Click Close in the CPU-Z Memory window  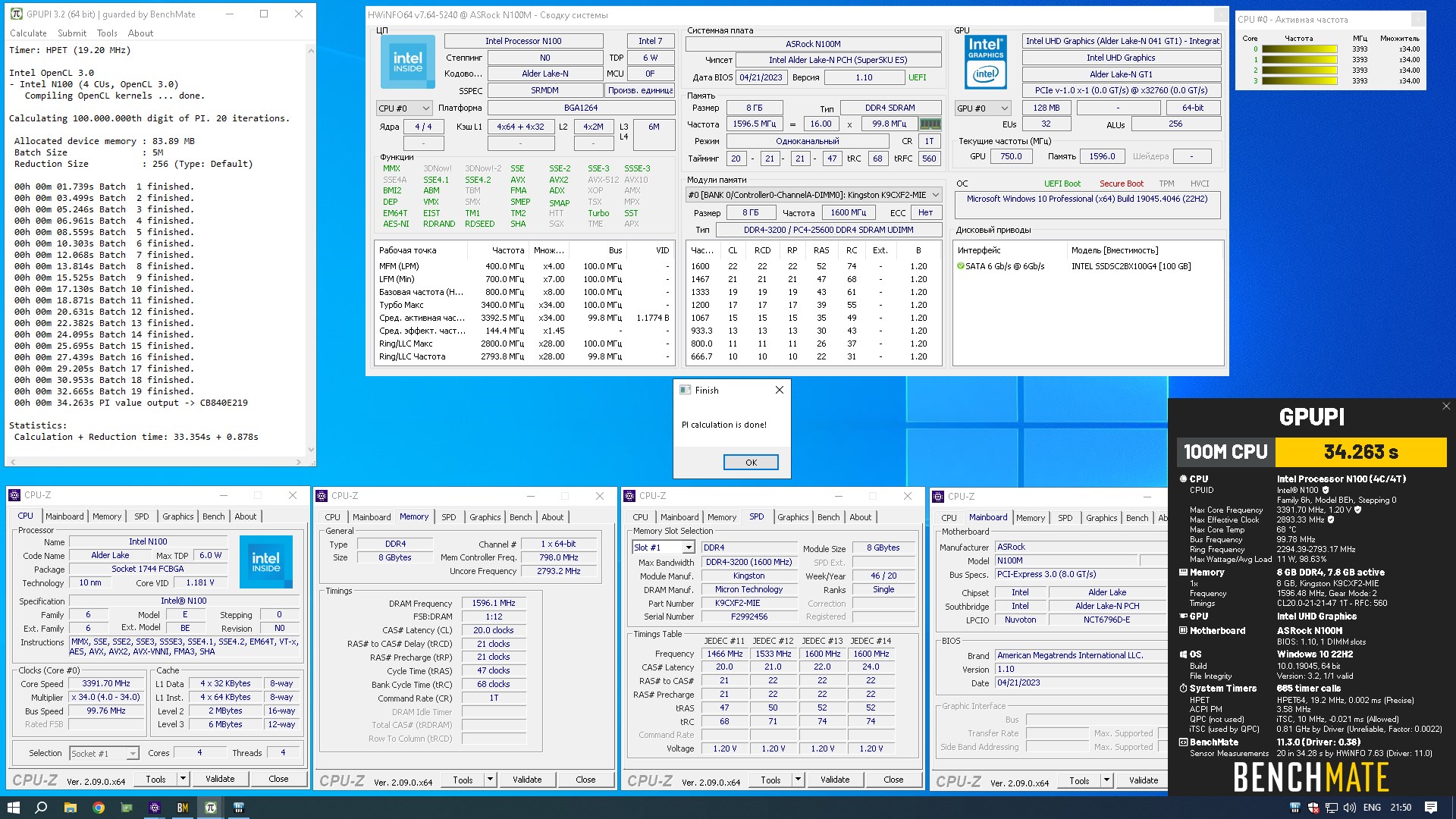[585, 780]
